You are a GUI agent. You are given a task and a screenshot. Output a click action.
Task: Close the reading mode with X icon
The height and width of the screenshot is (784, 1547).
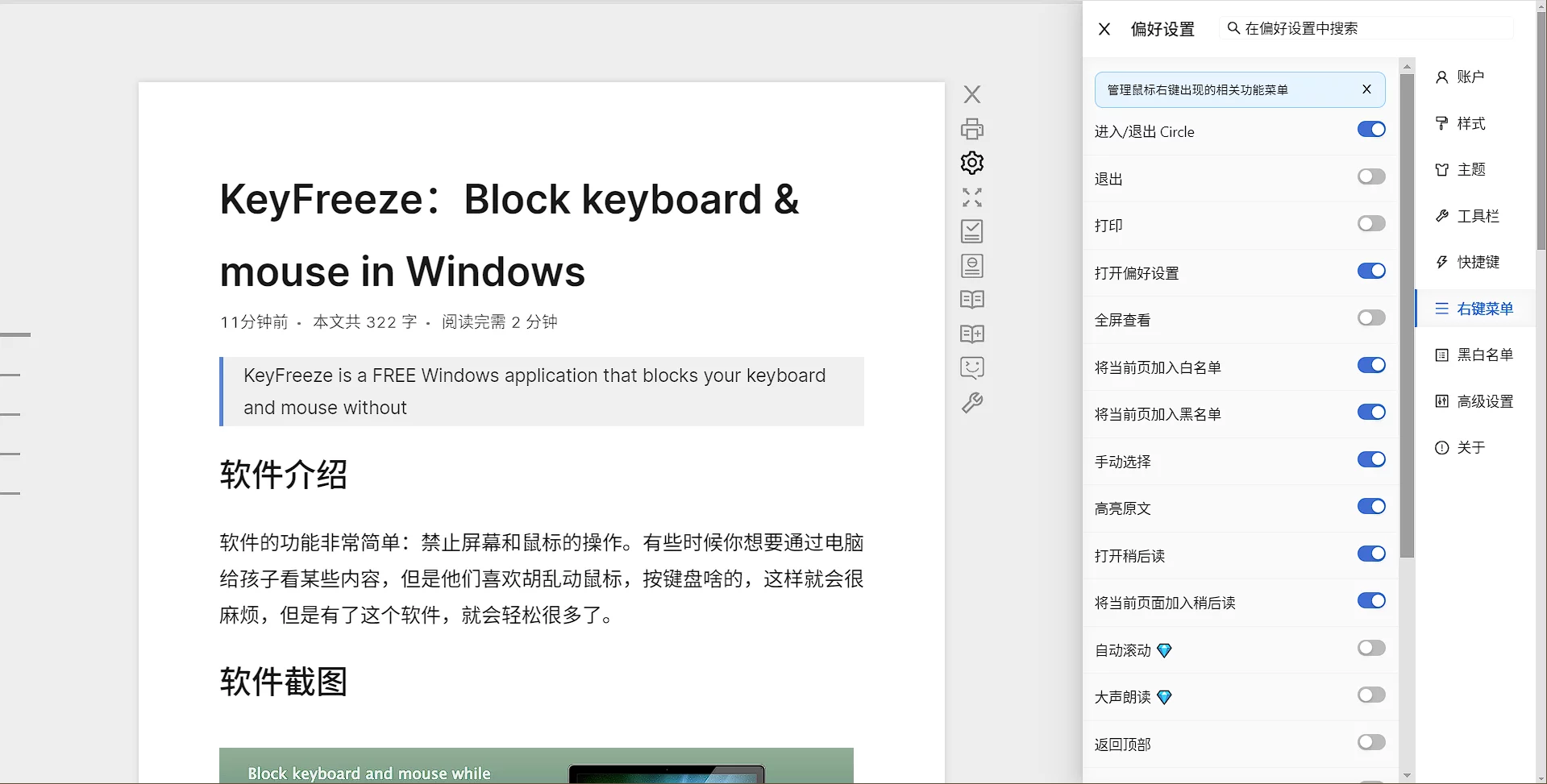tap(971, 94)
